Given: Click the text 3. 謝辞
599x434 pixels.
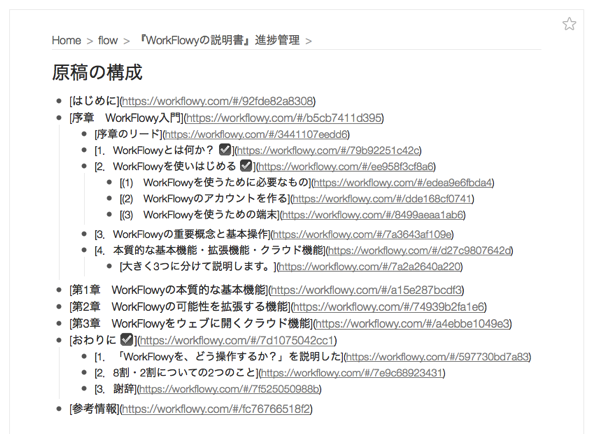Looking at the screenshot, I should [x=115, y=389].
